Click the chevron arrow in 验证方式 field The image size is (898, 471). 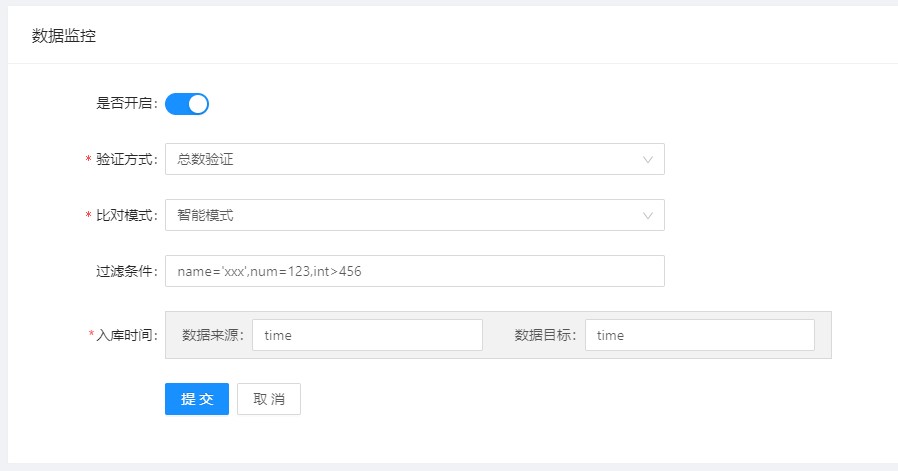(x=648, y=159)
